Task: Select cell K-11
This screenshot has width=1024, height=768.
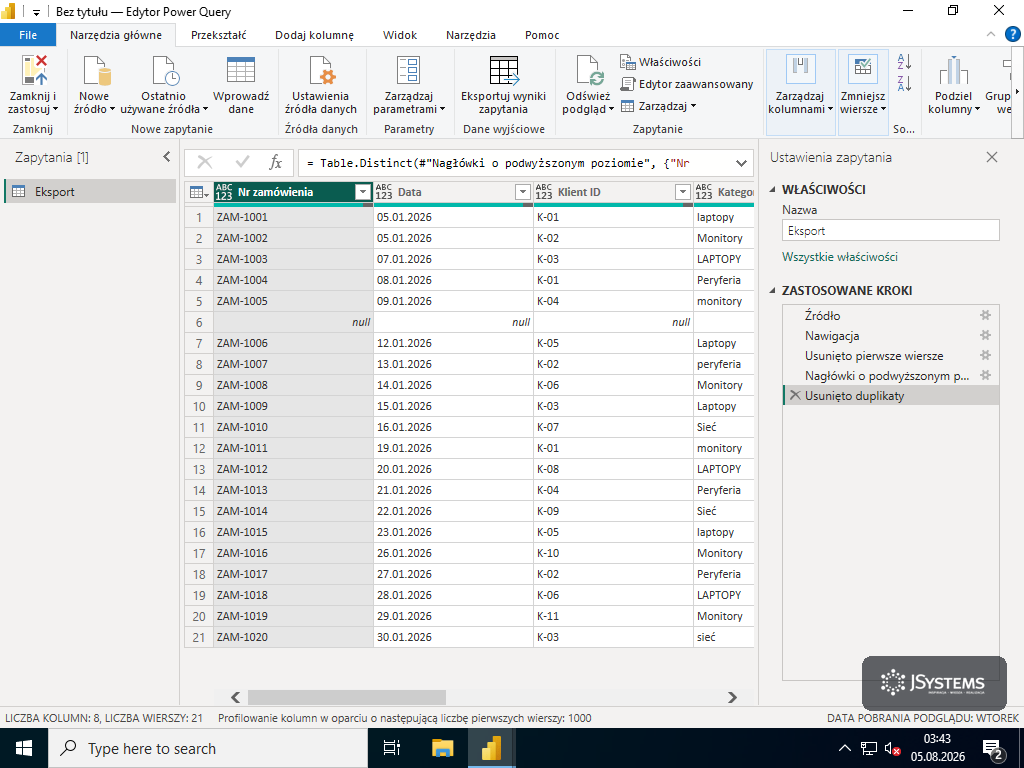Action: pyautogui.click(x=613, y=616)
